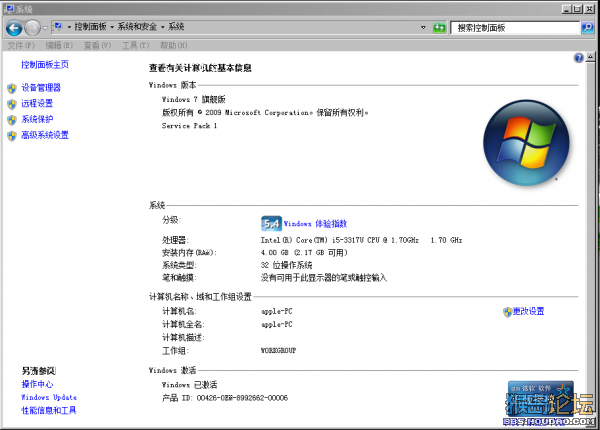Click shield icon beside 设备管理器
This screenshot has height=430, width=600.
(x=12, y=88)
